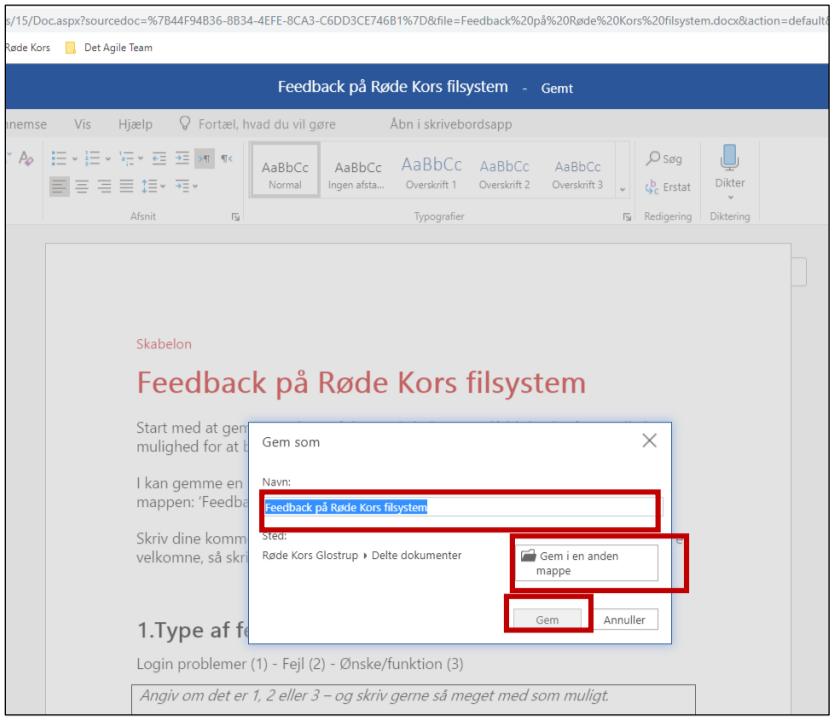Click the lightbulb icon beside Fortæl

click(185, 124)
